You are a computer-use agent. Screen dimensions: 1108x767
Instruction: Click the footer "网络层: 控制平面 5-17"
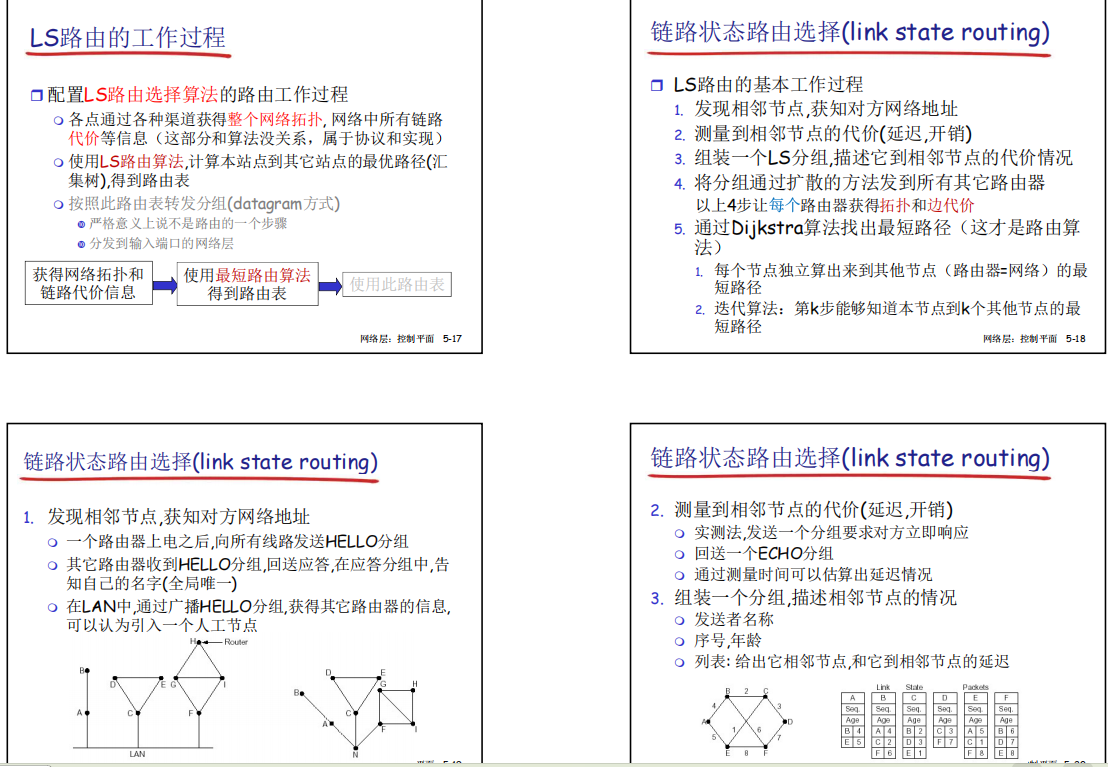[411, 339]
